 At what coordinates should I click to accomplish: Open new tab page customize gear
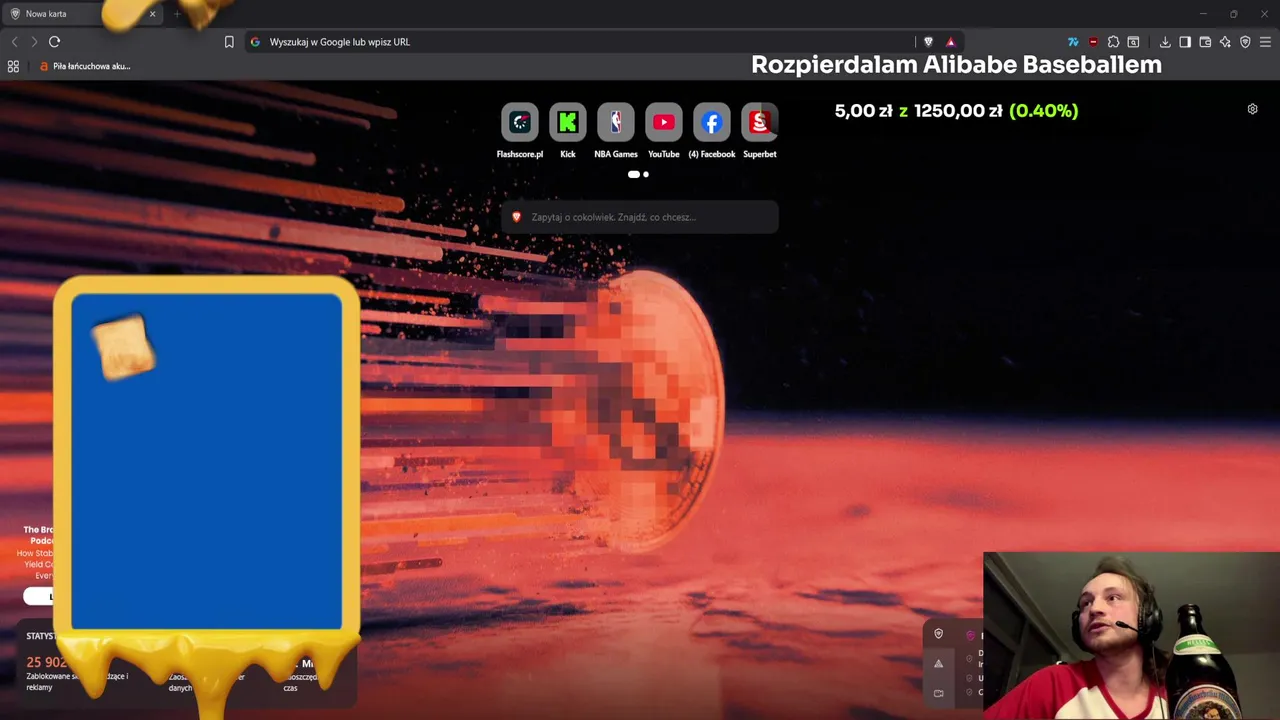coord(1252,109)
